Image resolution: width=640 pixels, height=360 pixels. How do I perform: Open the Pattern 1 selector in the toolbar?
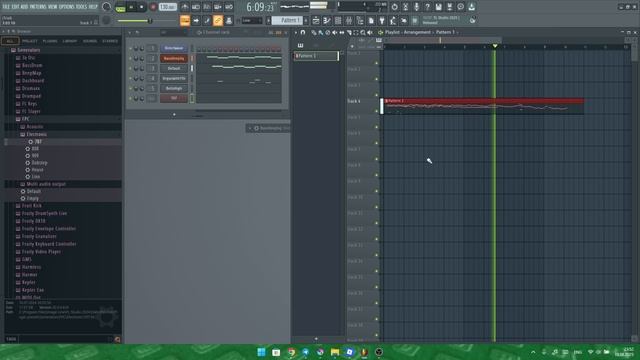287,20
